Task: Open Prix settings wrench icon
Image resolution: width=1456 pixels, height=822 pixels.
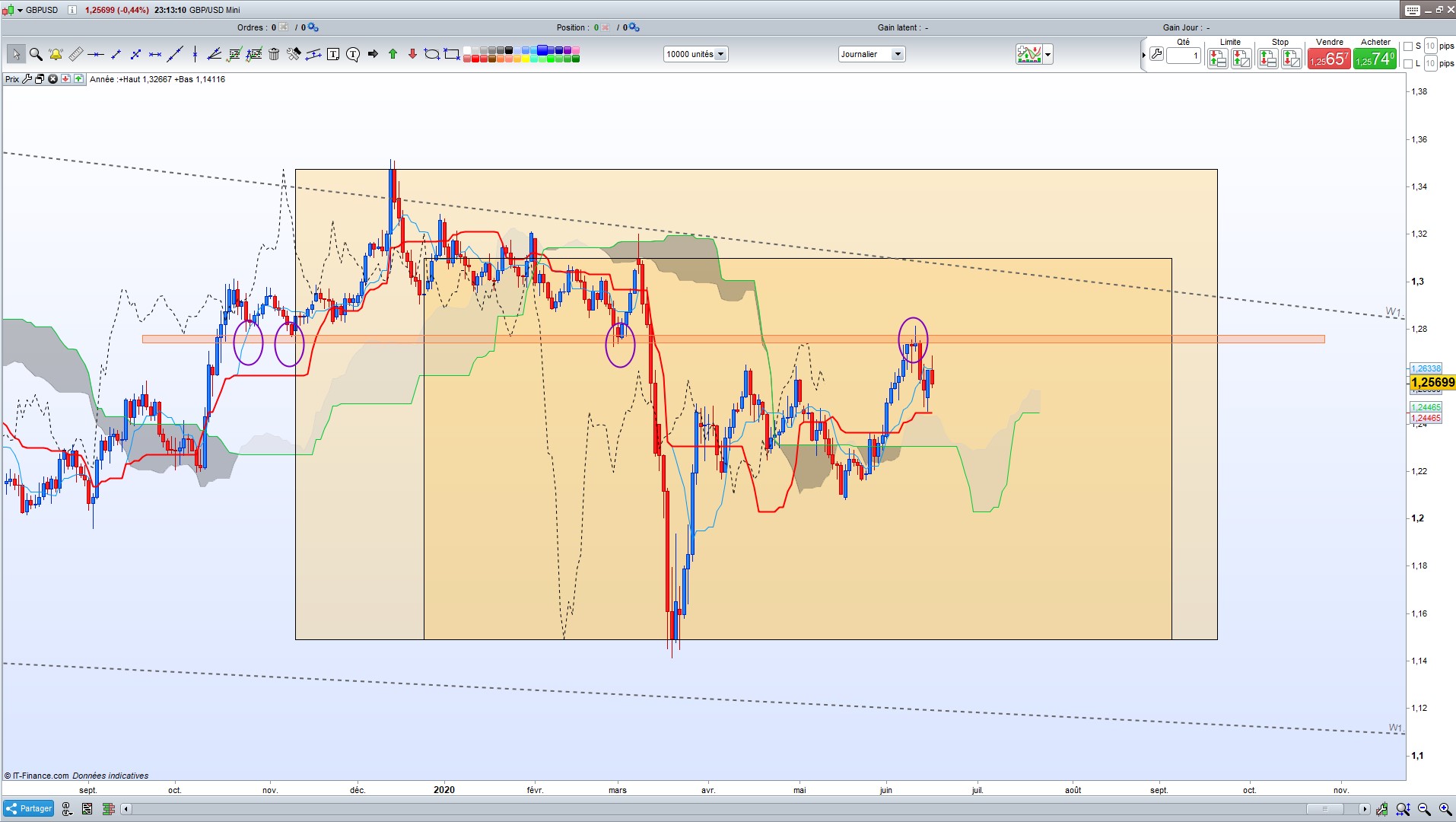Action: tap(27, 79)
